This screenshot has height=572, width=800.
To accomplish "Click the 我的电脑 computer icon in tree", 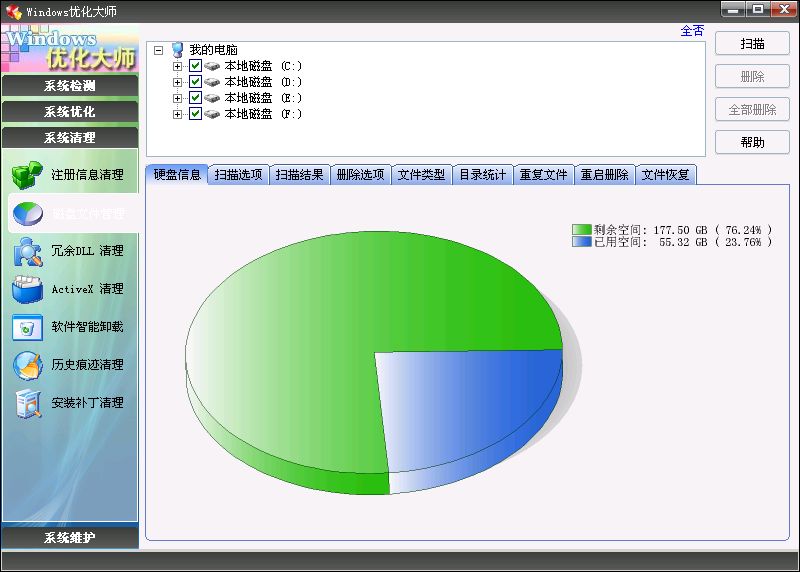I will tap(178, 50).
